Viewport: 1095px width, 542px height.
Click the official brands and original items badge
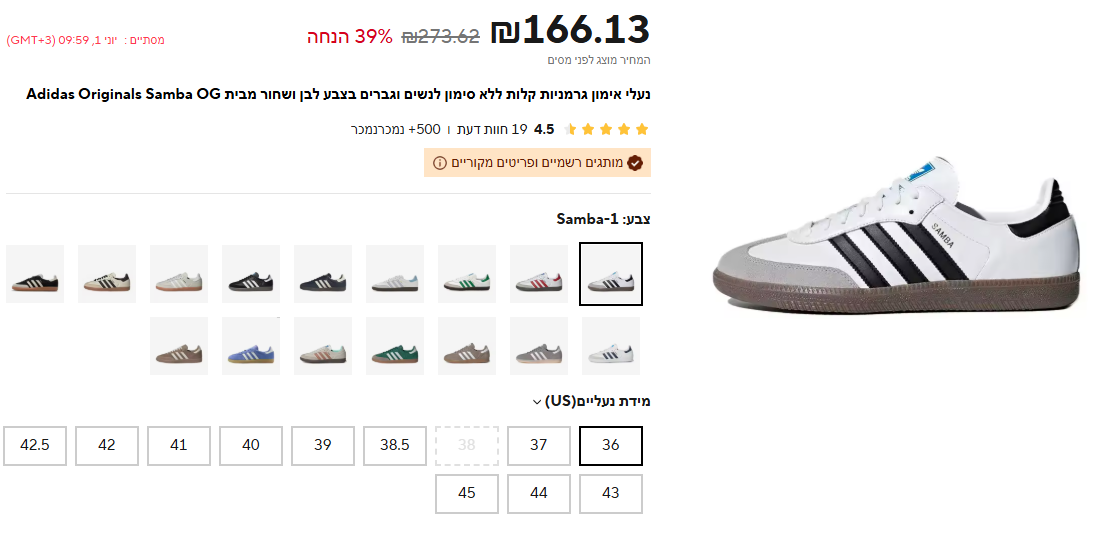pos(538,163)
